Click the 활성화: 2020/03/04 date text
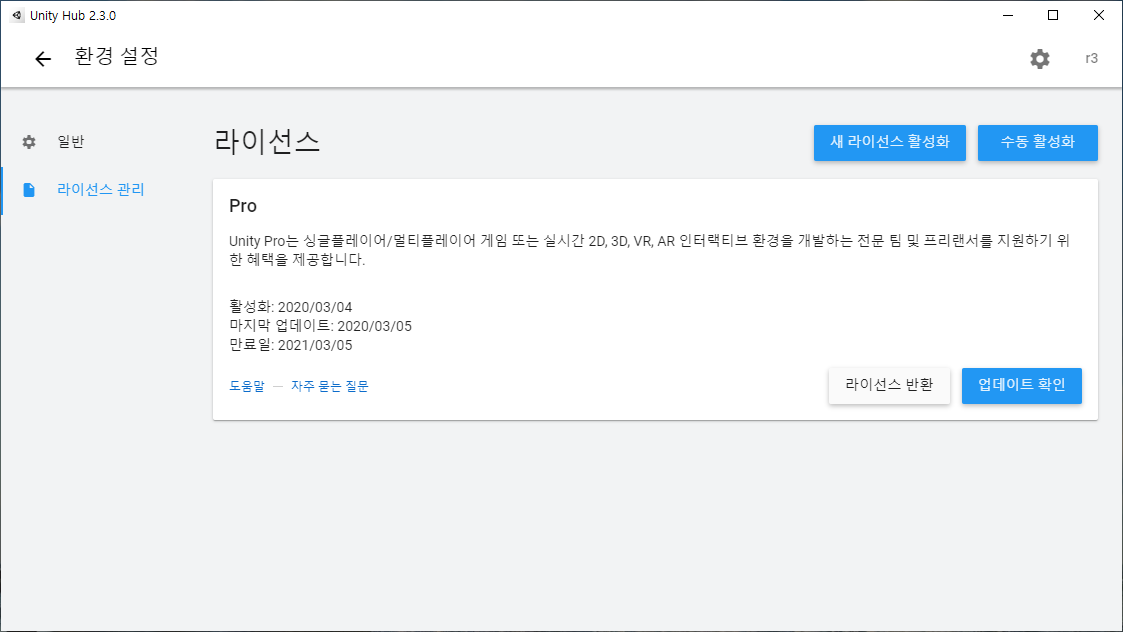 [x=291, y=307]
